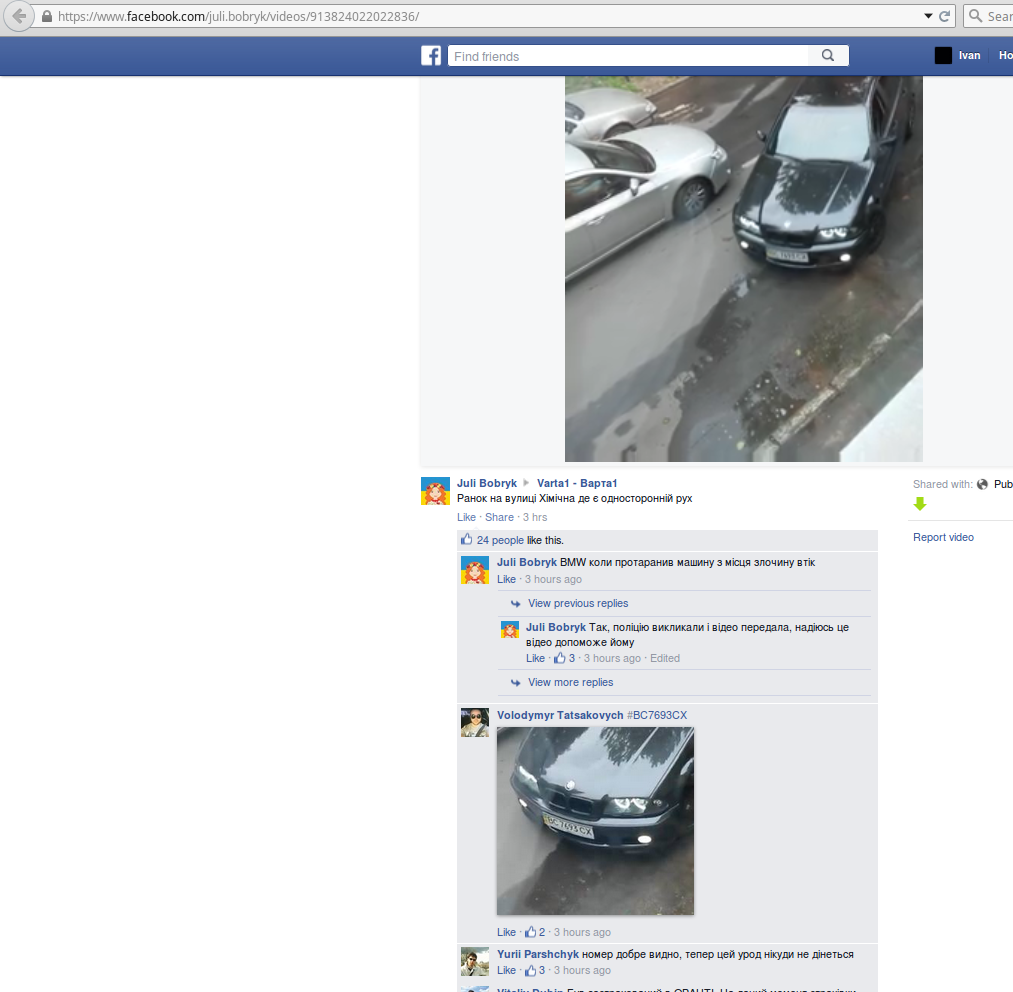This screenshot has width=1013, height=992.
Task: Click the green download arrow icon
Action: (920, 504)
